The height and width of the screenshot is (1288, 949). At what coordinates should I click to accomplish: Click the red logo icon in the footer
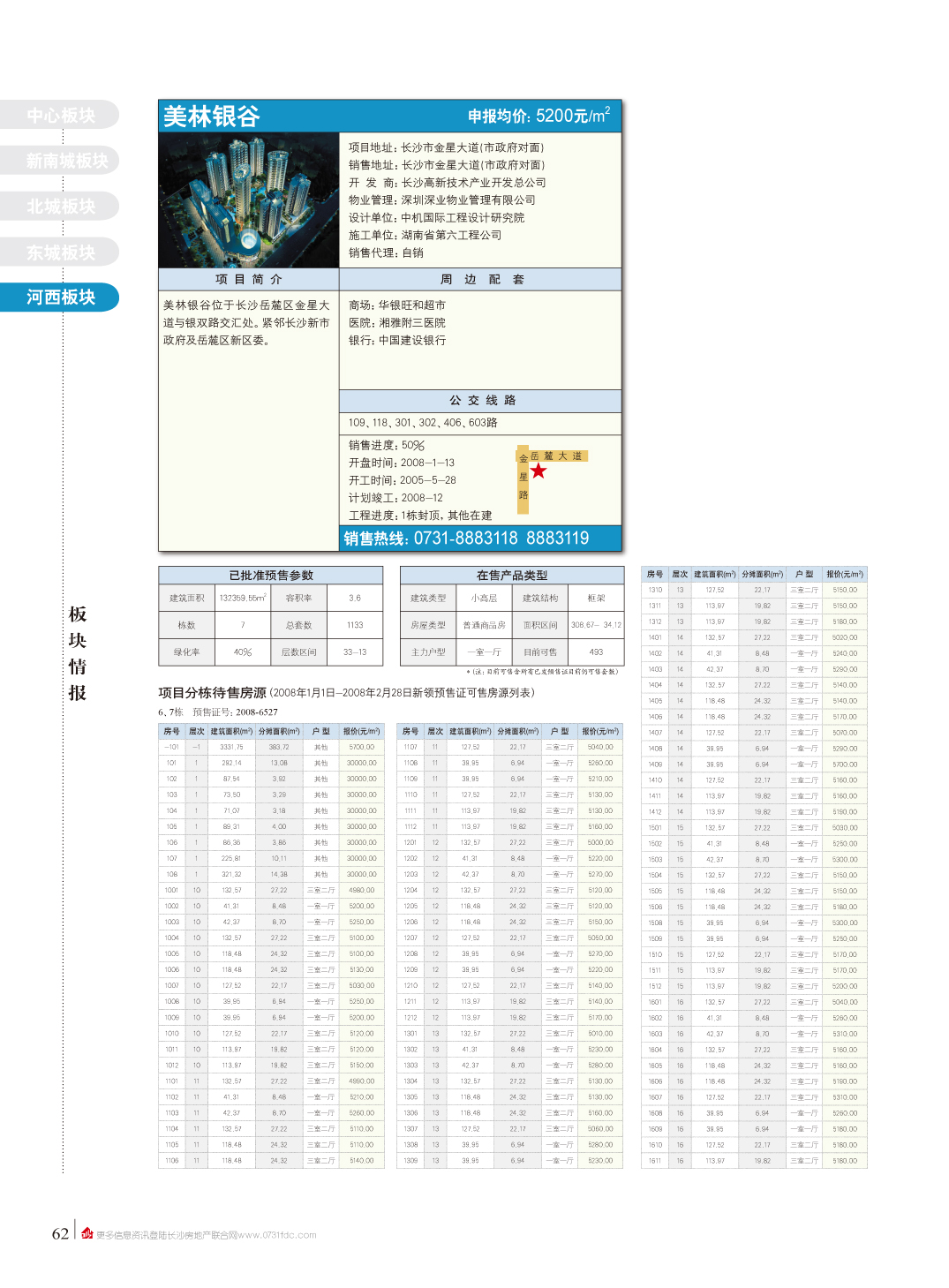[x=87, y=1233]
